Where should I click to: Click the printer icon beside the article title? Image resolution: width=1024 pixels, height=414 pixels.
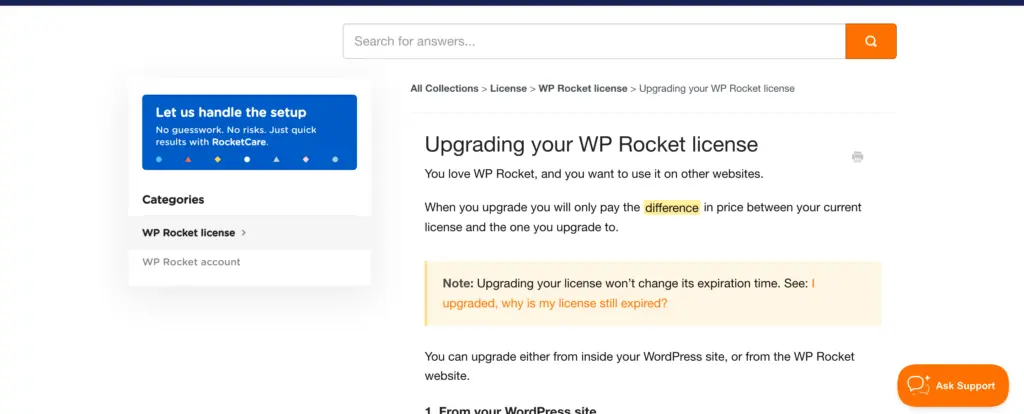(857, 157)
